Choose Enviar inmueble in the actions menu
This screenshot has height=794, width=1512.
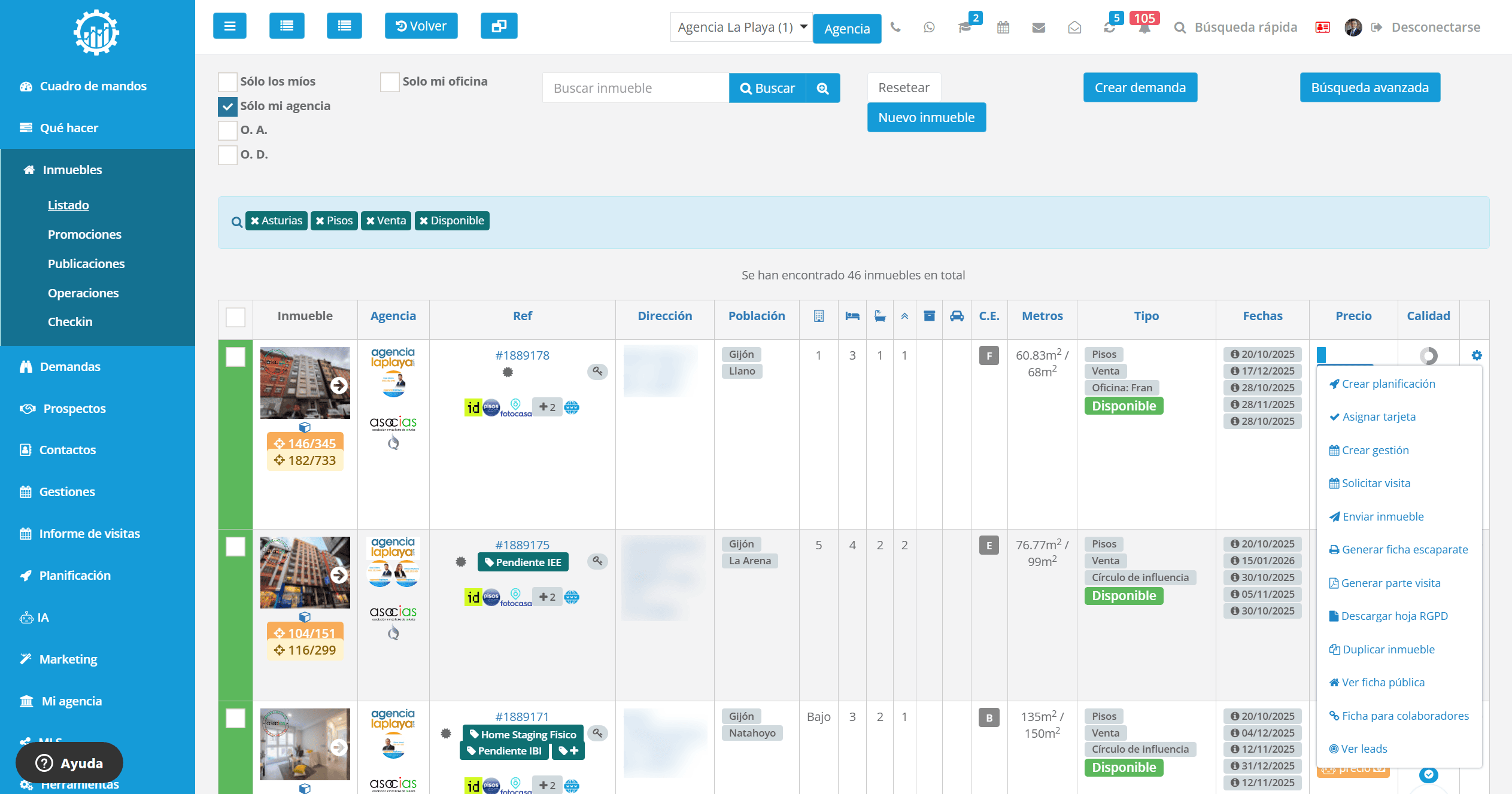coord(1382,516)
